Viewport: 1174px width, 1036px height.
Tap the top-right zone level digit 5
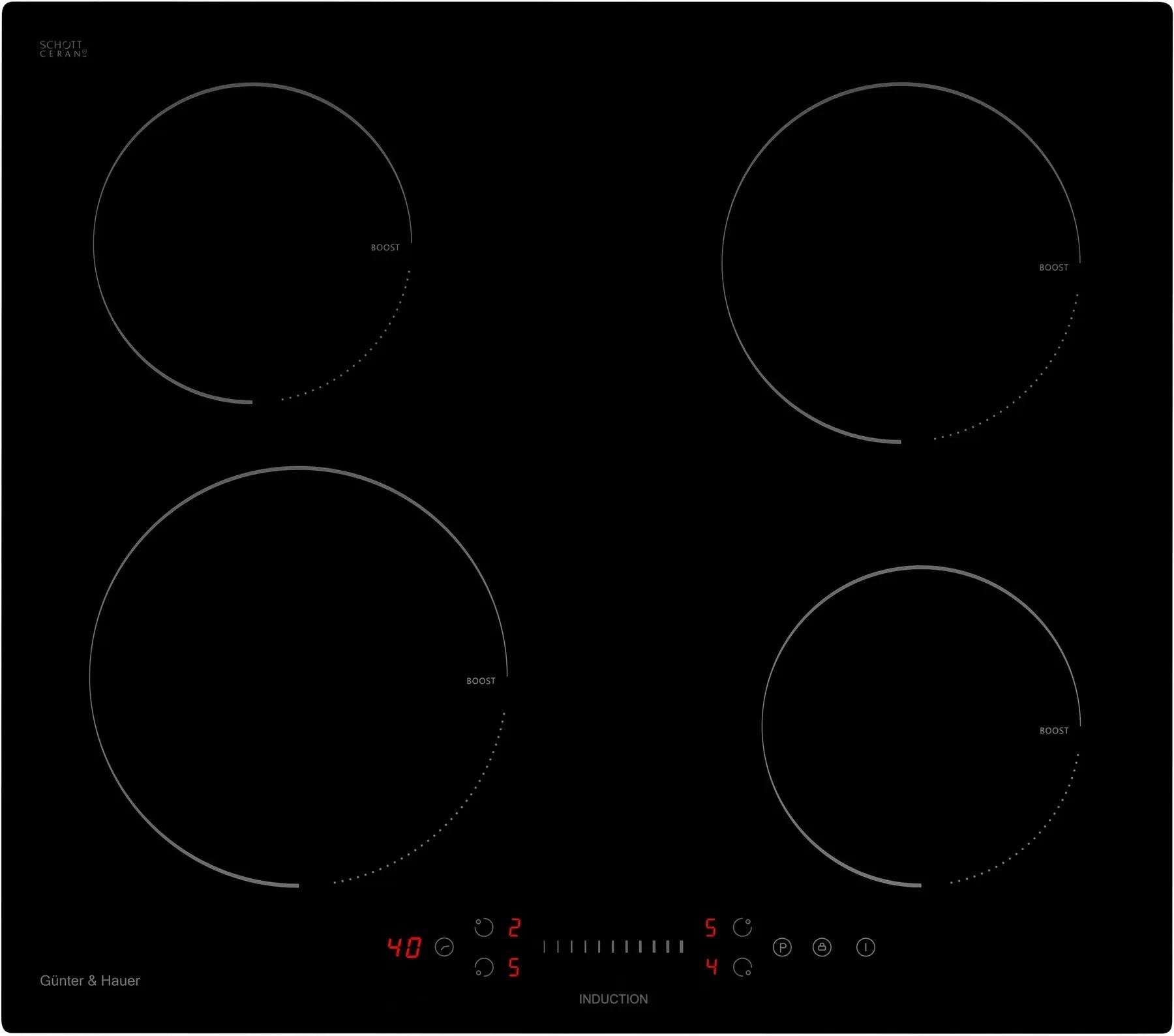[711, 927]
